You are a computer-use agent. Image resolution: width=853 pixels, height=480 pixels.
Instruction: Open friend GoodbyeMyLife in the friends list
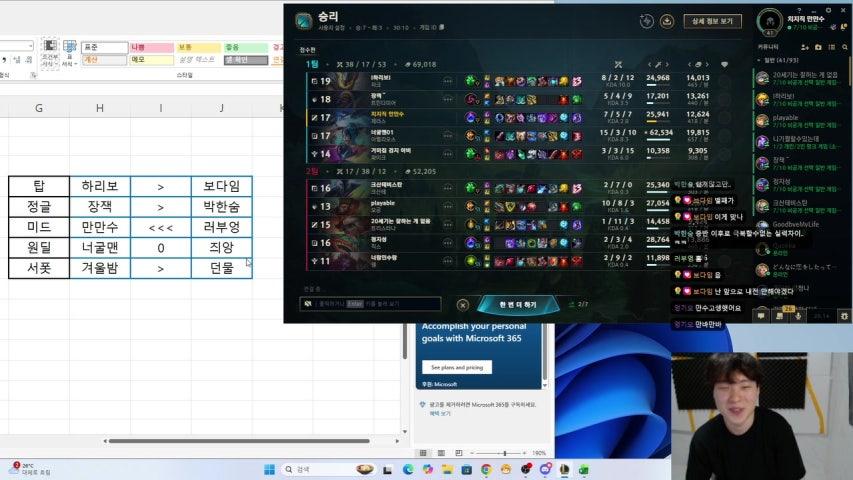(800, 227)
